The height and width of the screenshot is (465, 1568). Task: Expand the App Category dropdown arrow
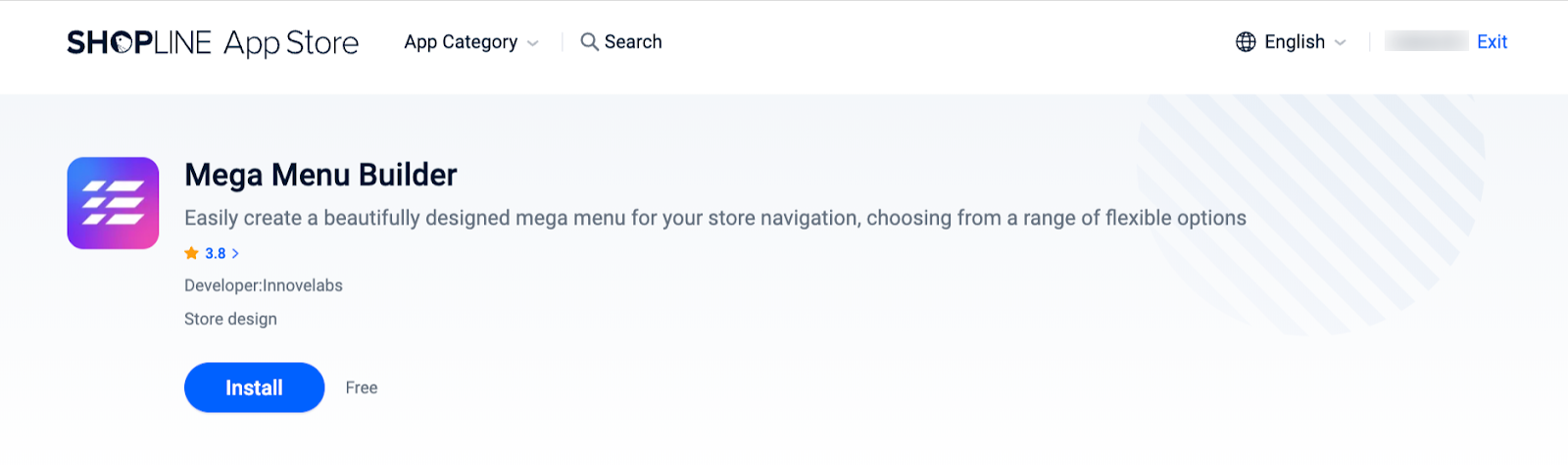[533, 43]
